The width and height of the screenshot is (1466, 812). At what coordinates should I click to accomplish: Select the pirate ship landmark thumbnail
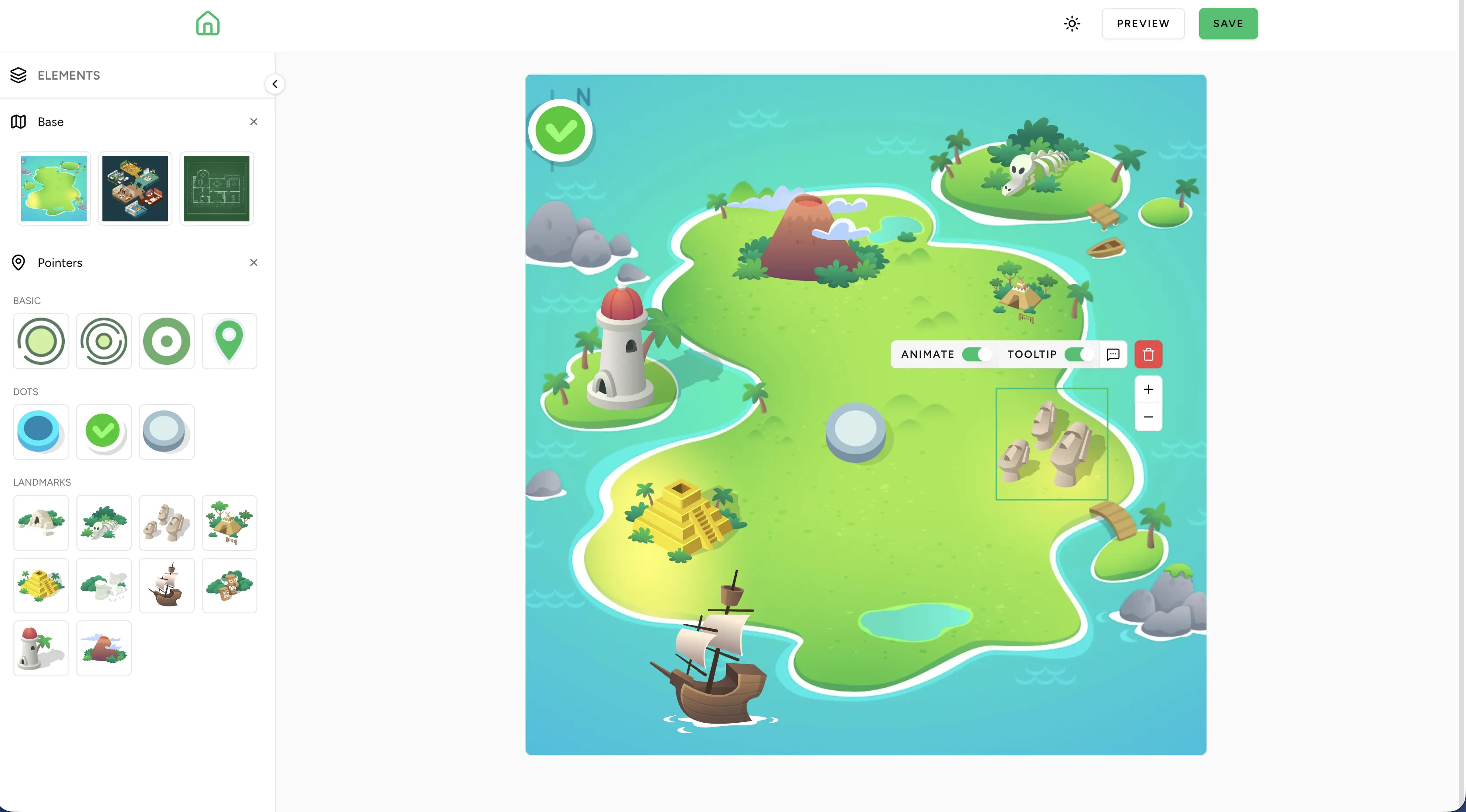pos(167,585)
